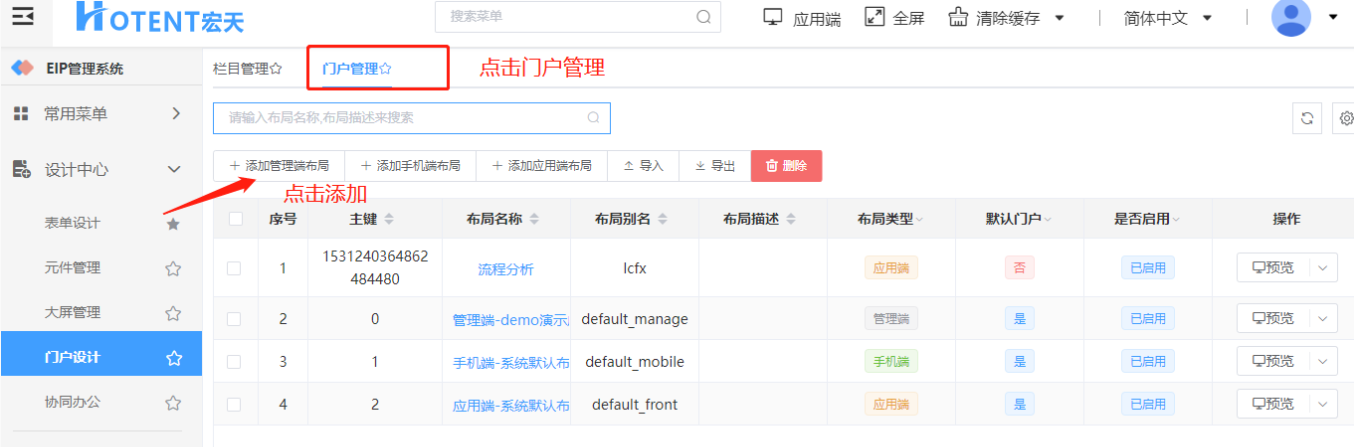Click 预览 for 流程分析 row
The height and width of the screenshot is (447, 1354).
[1274, 268]
